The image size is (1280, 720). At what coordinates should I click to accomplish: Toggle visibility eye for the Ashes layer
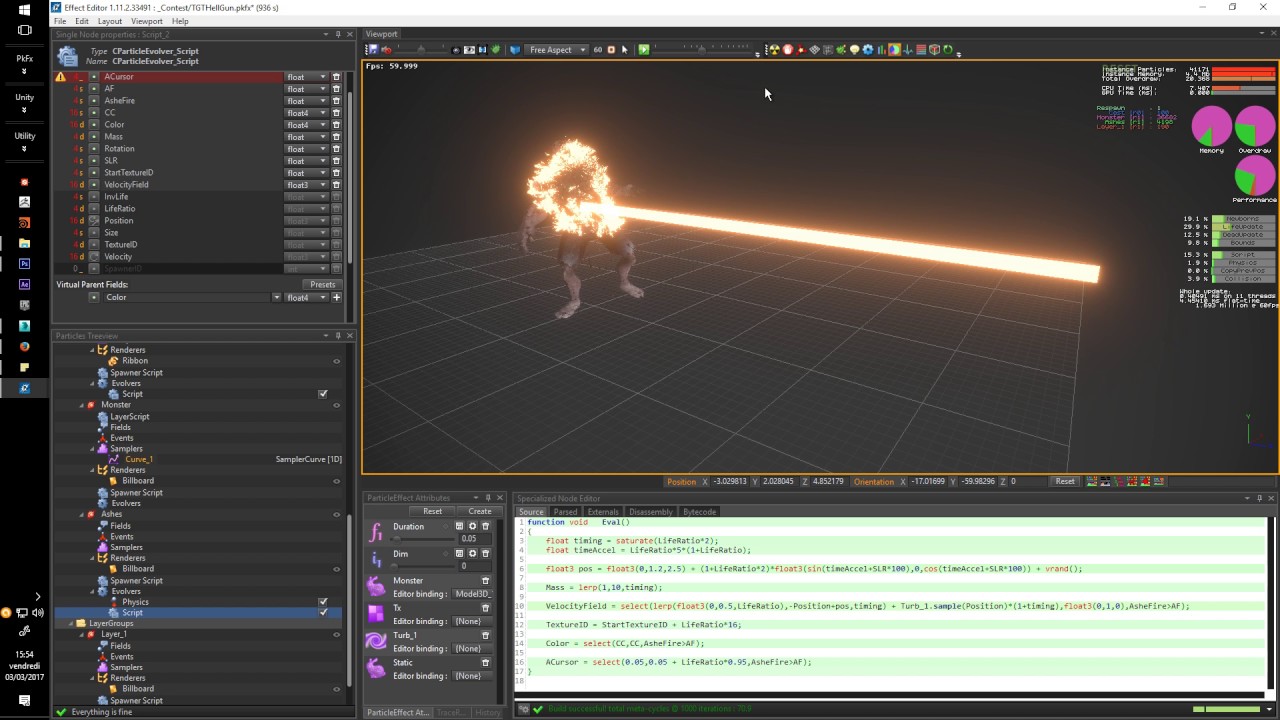[336, 515]
